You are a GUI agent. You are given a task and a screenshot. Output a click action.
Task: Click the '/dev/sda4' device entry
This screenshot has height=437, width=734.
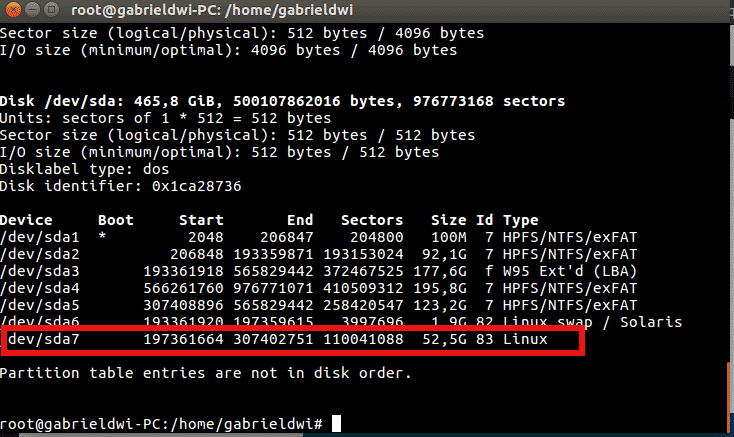[40, 288]
